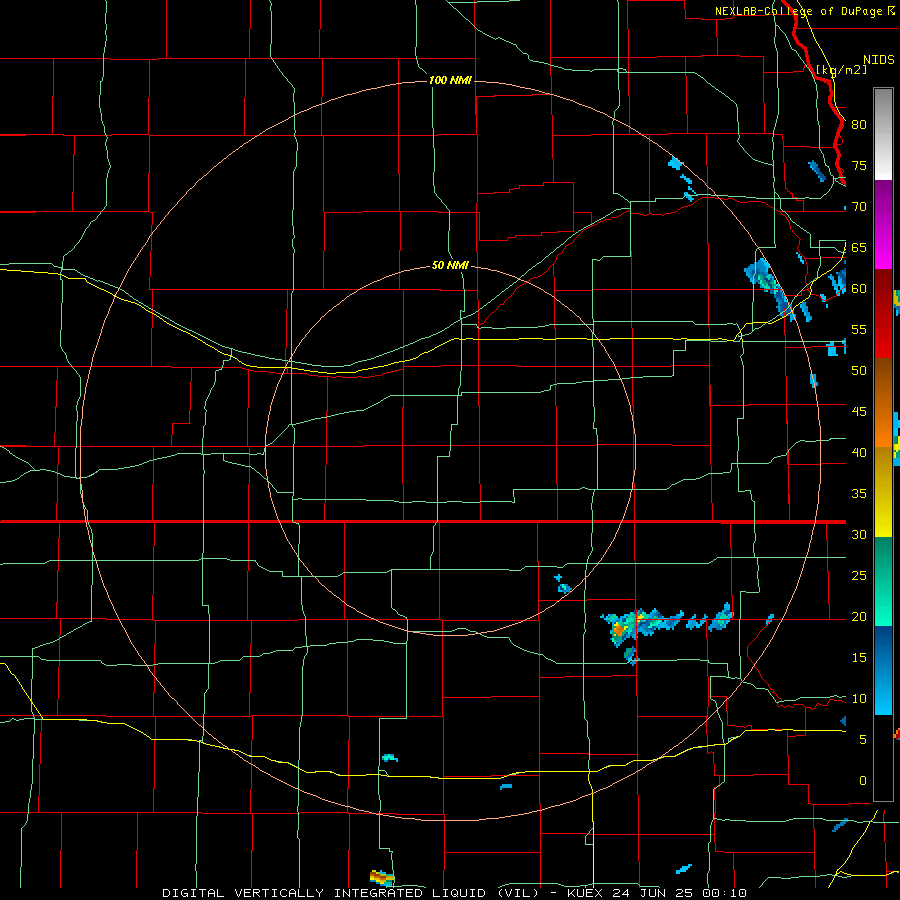Select the gray-white segment of the color bar
The height and width of the screenshot is (900, 900).
tap(883, 134)
